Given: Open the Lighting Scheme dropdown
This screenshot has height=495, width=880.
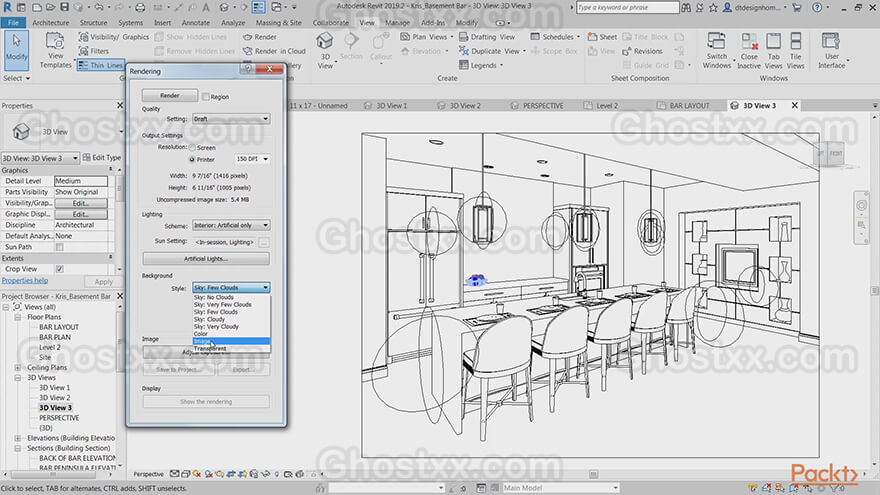Looking at the screenshot, I should click(231, 225).
